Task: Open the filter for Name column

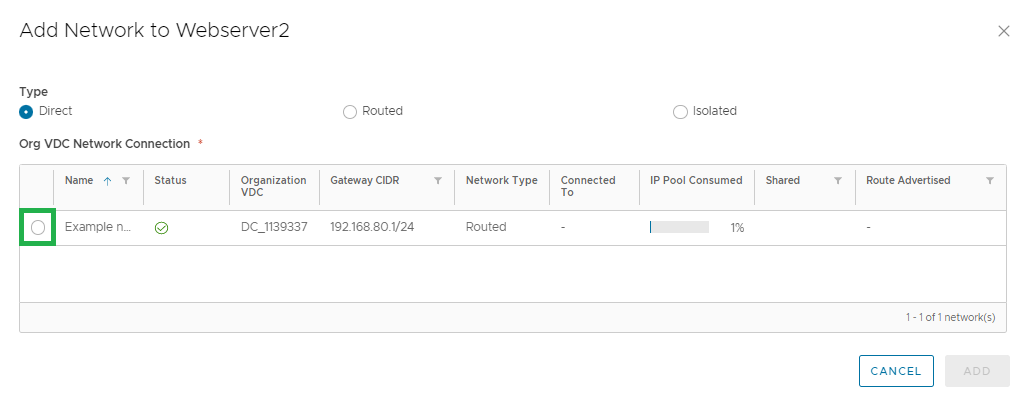Action: coord(127,181)
